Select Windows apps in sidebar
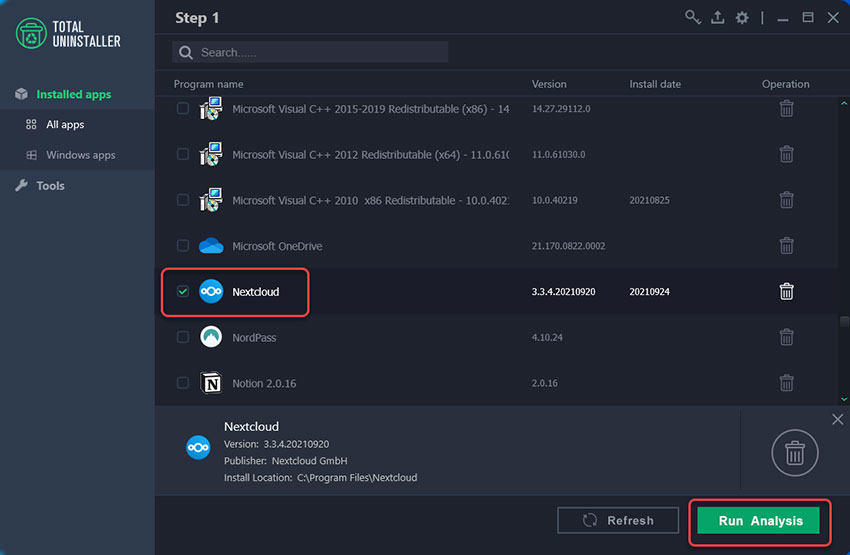This screenshot has height=555, width=850. click(81, 155)
